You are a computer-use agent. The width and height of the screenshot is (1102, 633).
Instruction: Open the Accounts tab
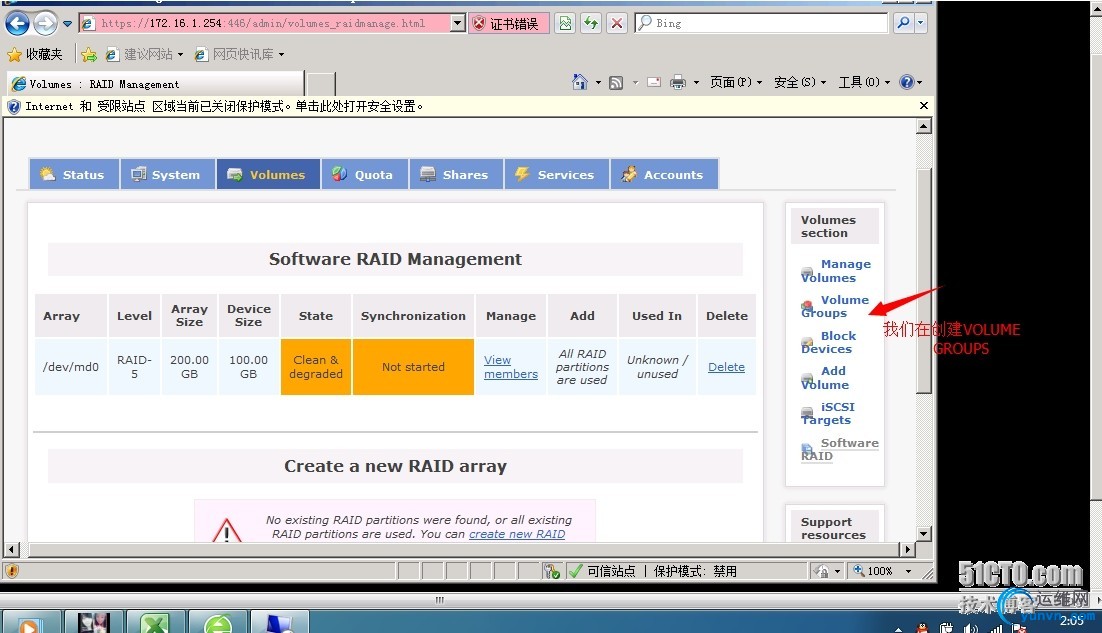coord(664,174)
